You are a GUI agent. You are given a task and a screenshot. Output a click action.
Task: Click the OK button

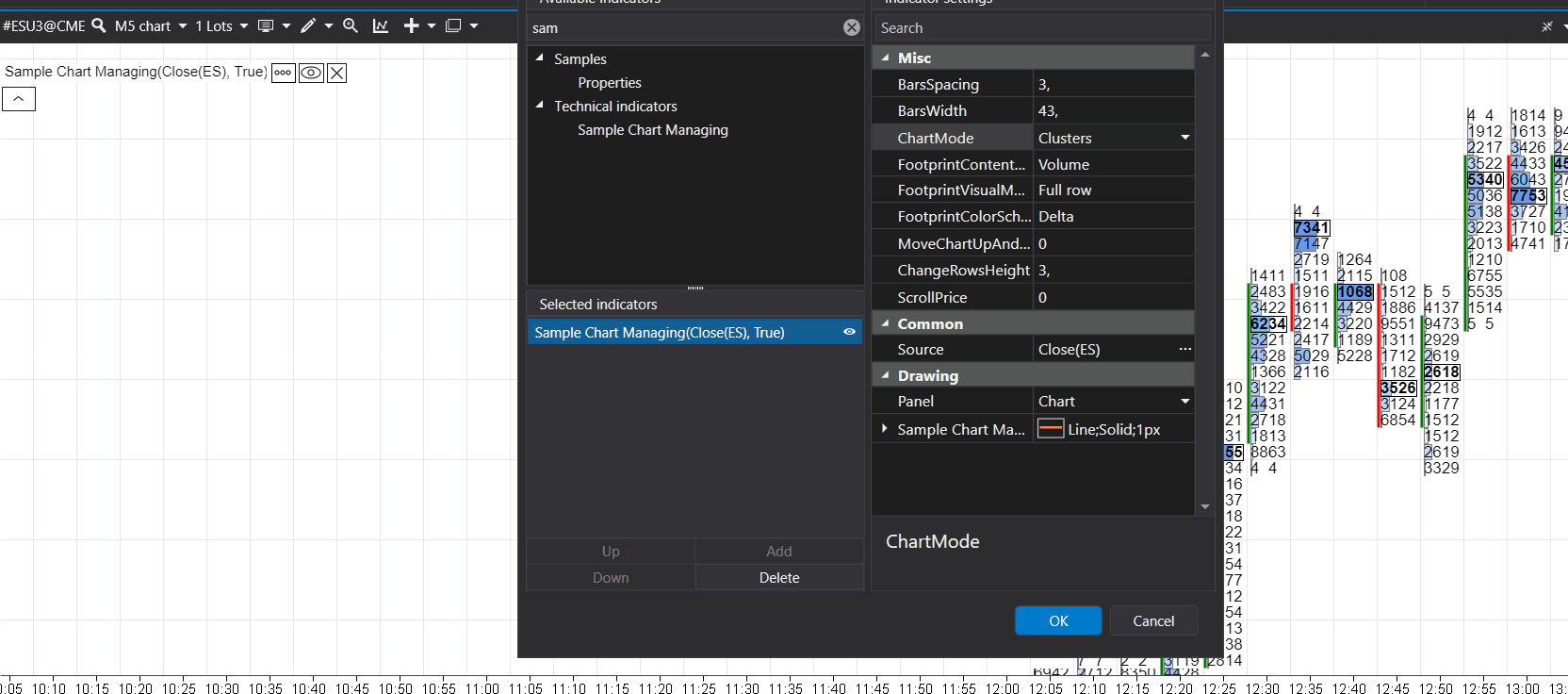1058,620
